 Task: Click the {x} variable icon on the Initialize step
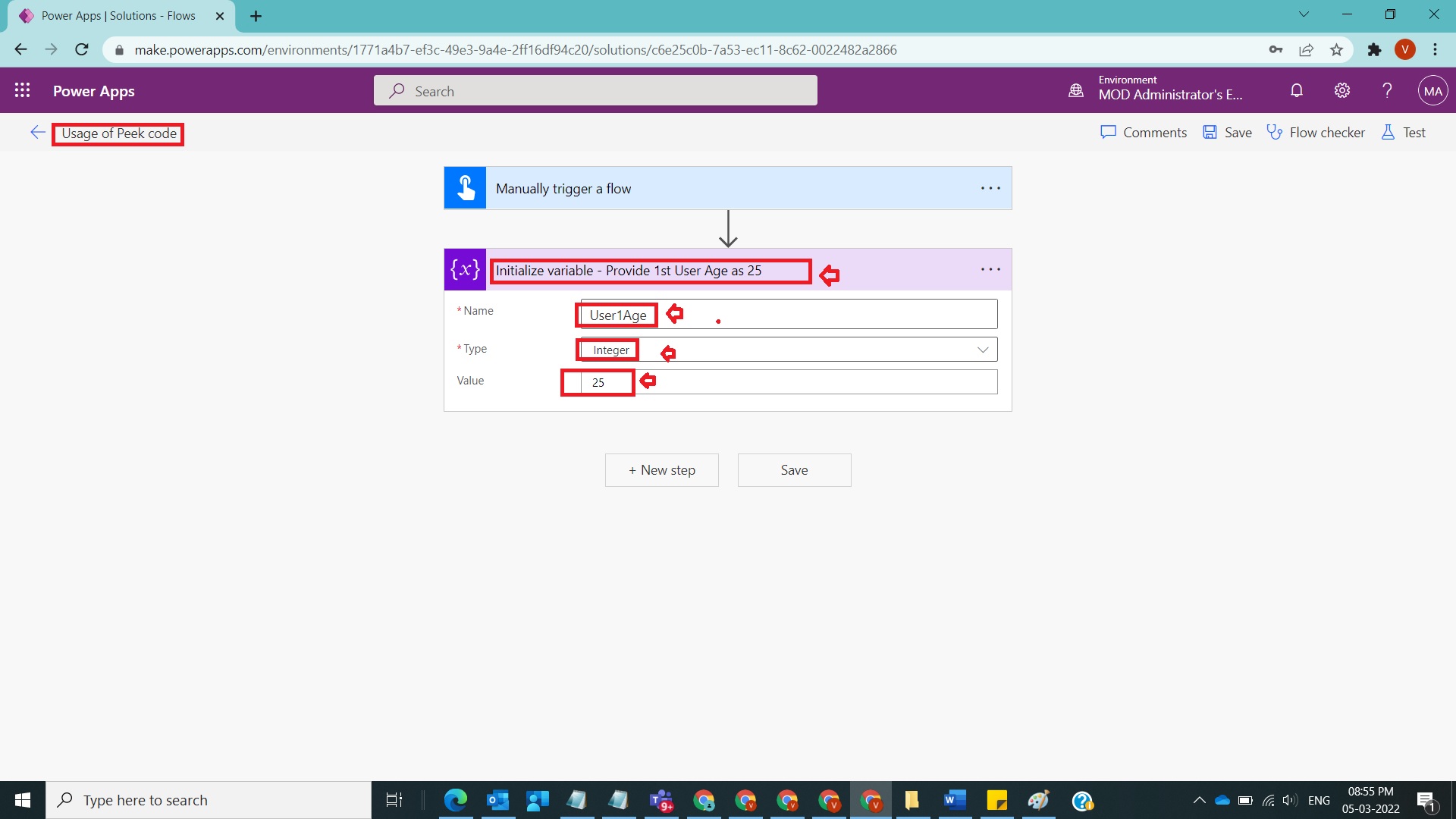[x=465, y=269]
